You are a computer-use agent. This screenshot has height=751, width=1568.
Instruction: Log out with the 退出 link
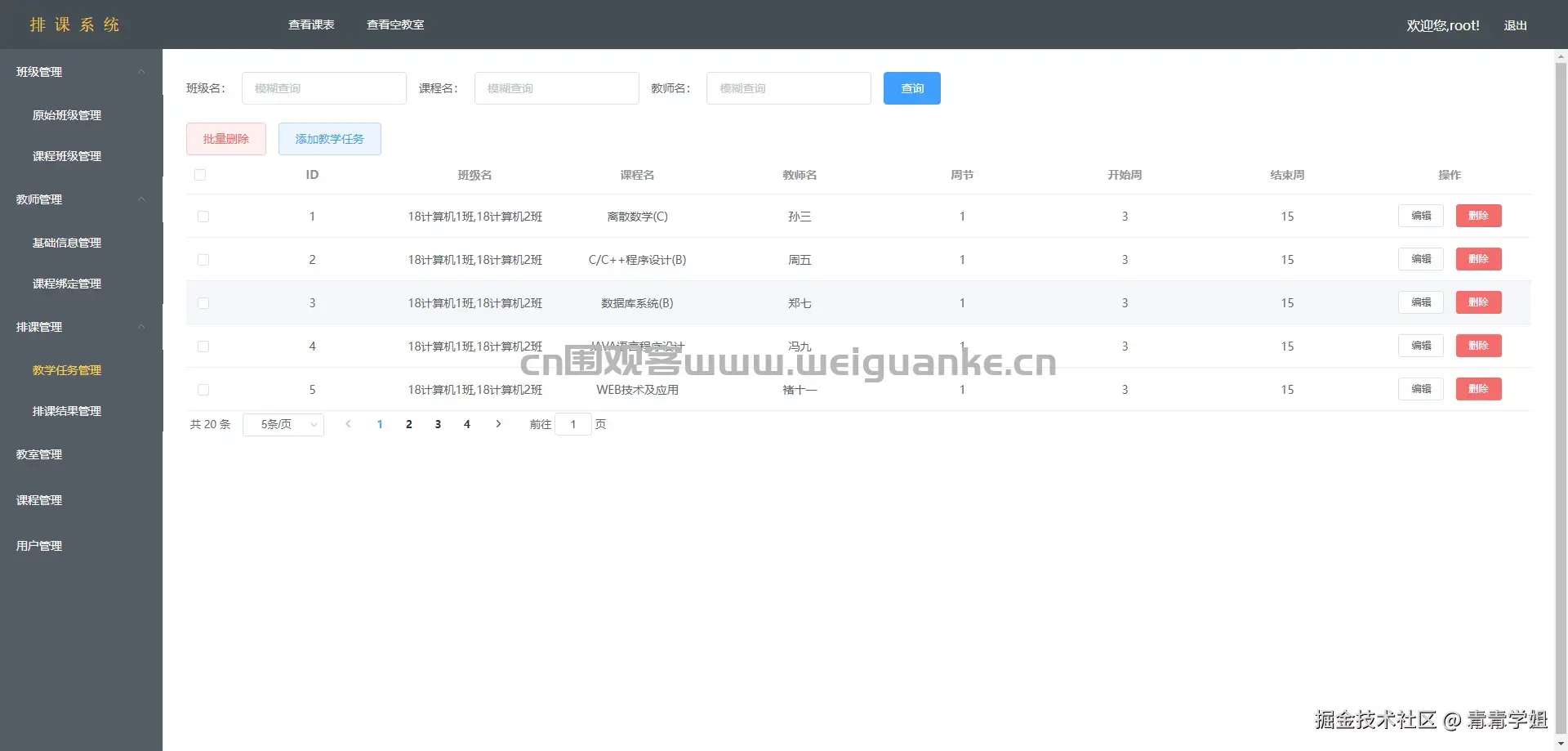(x=1516, y=25)
